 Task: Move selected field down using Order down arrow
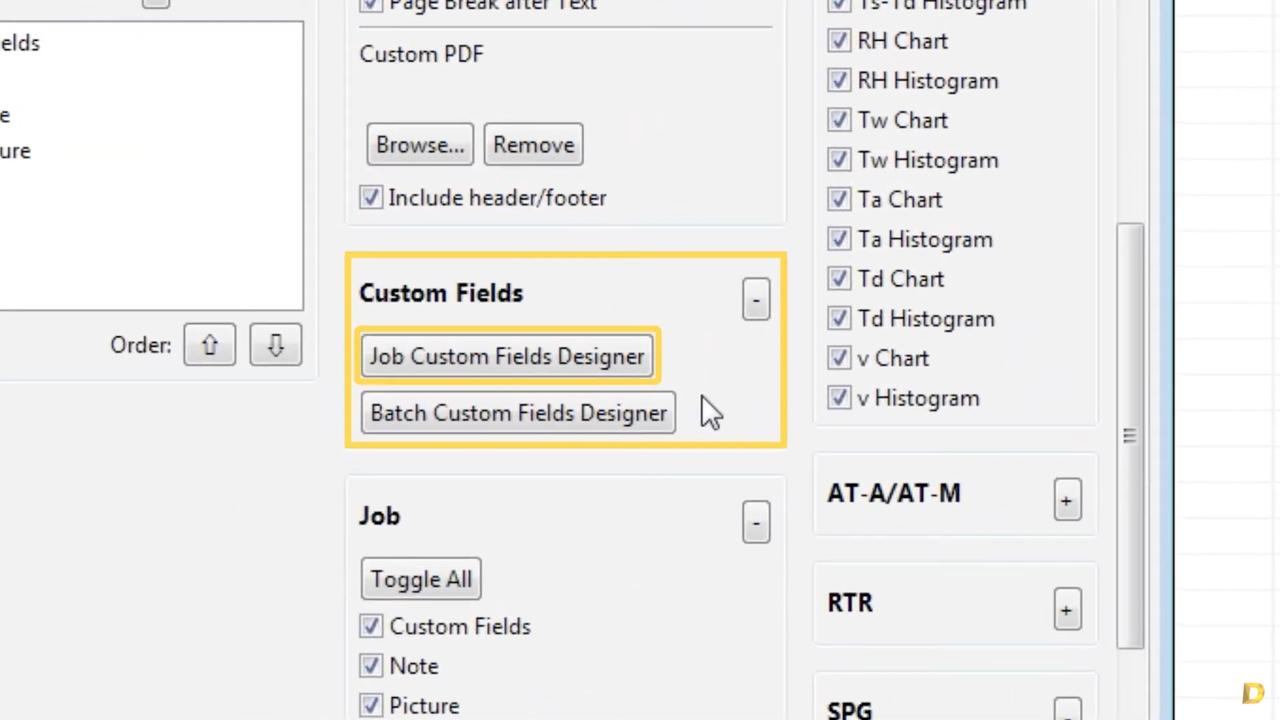coord(275,345)
